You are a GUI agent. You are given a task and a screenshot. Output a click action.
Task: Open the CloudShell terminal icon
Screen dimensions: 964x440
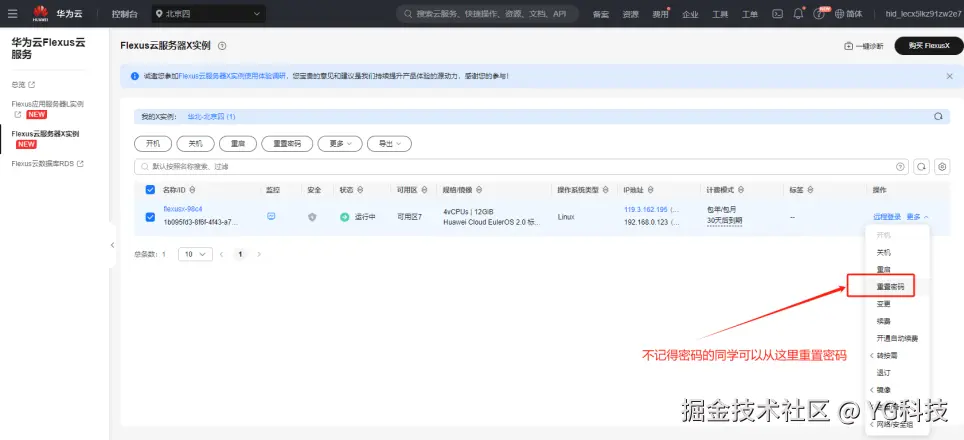click(778, 14)
